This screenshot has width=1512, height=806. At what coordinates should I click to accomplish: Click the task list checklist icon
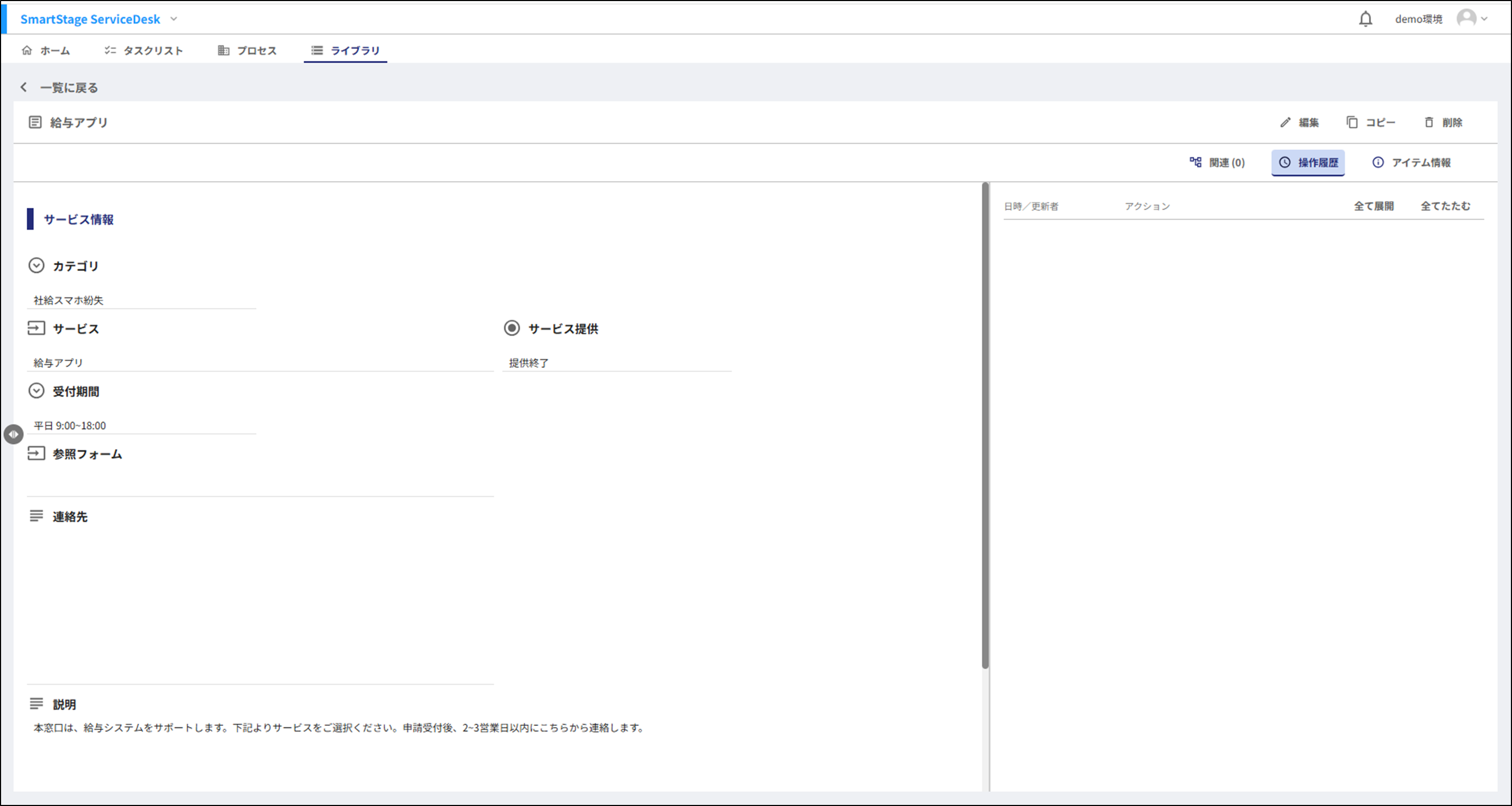click(x=110, y=50)
